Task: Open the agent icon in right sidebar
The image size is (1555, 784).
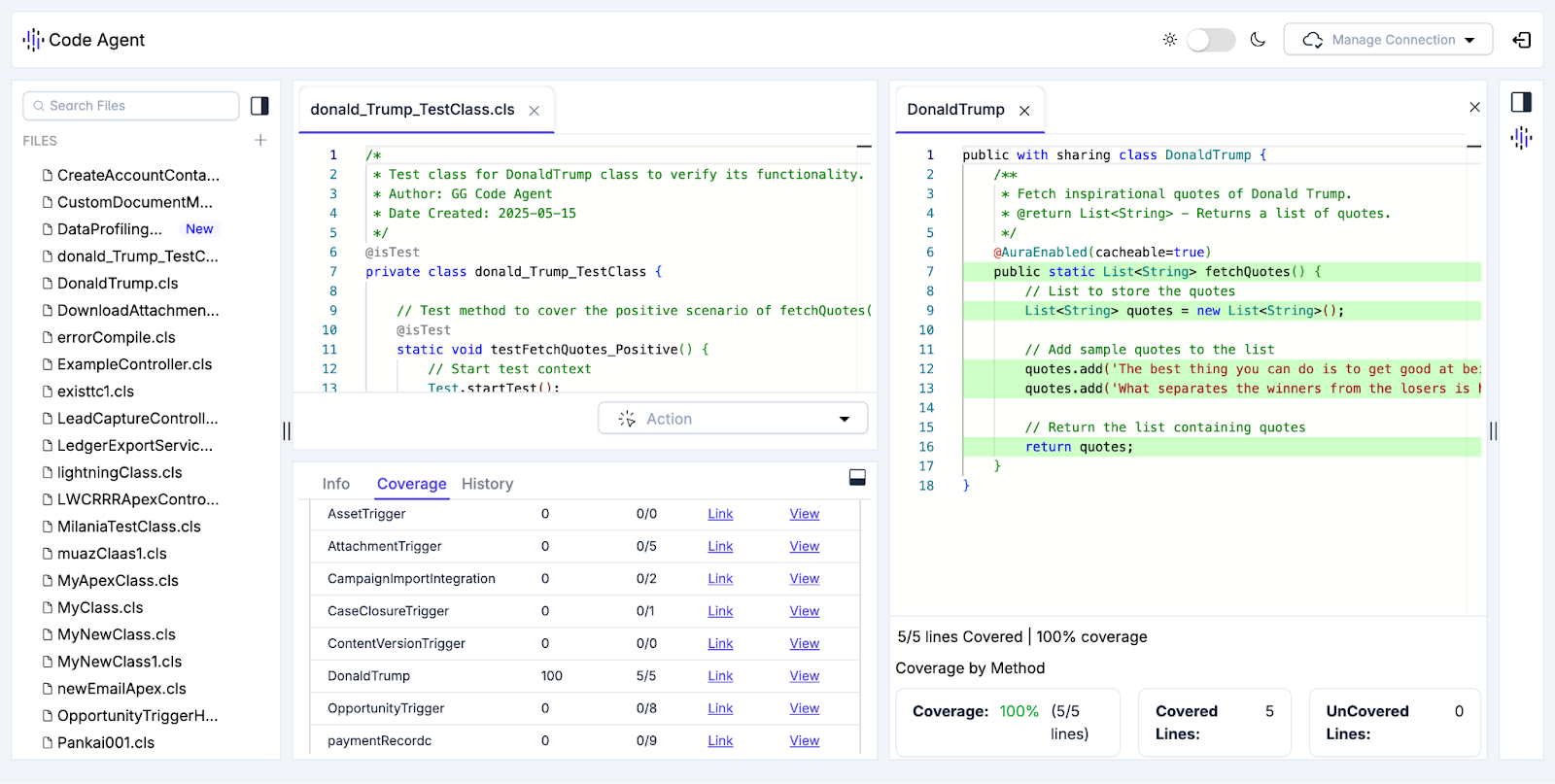Action: coord(1521,138)
